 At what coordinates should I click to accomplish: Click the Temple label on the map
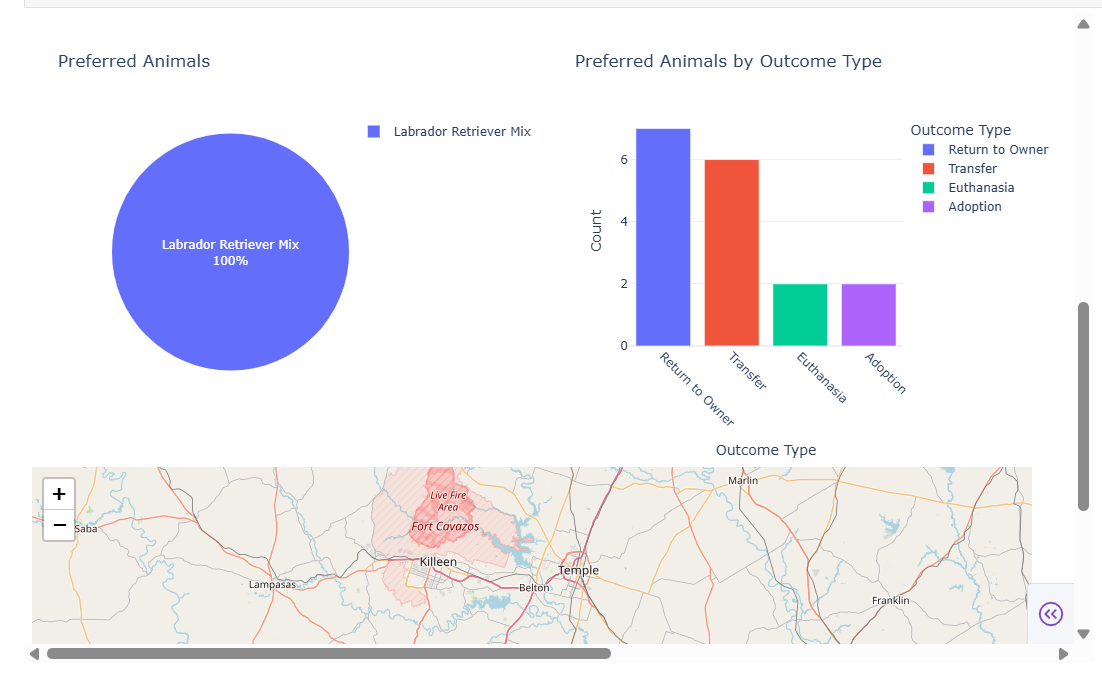coord(578,570)
